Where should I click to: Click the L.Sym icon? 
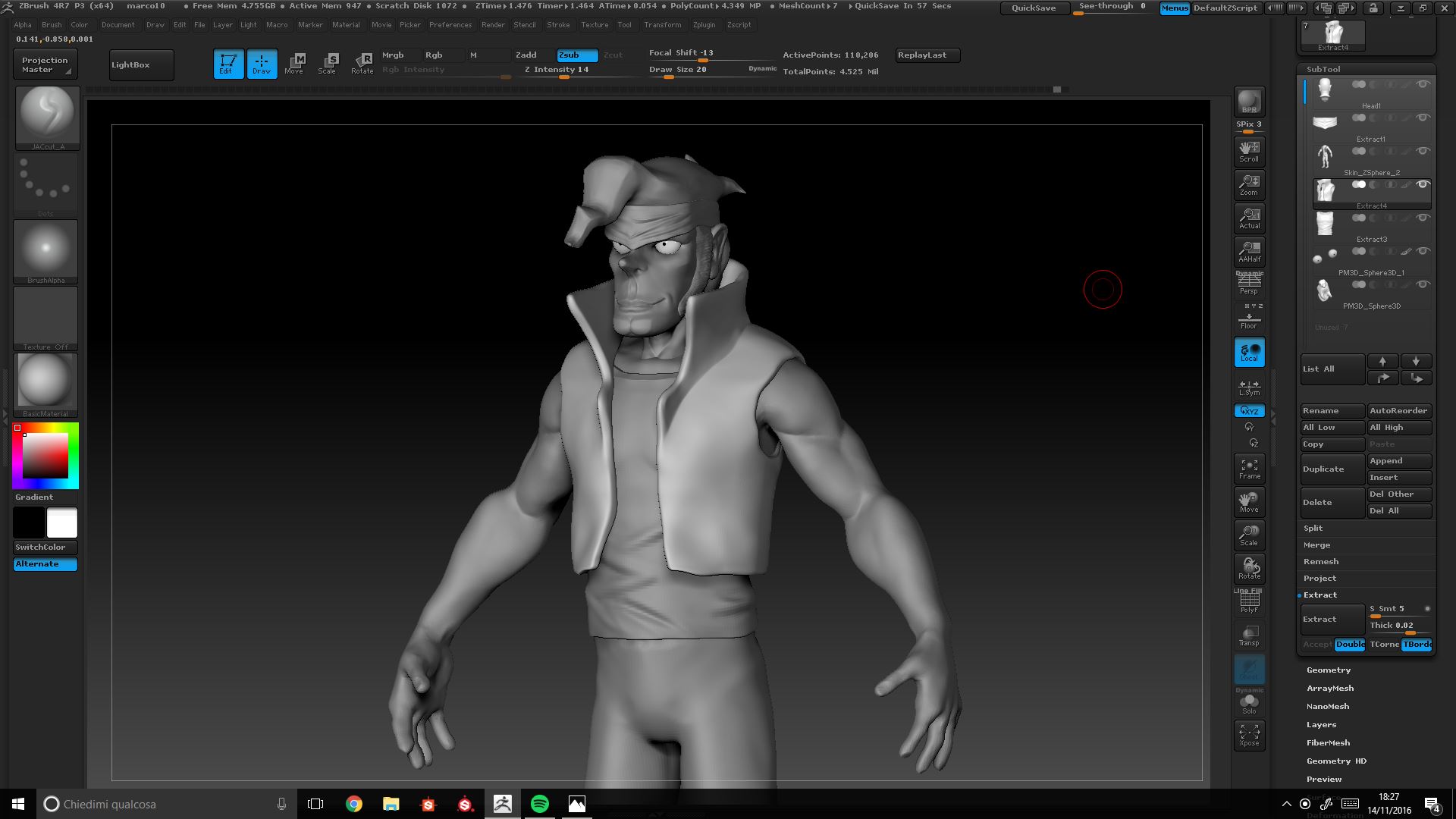click(x=1249, y=388)
